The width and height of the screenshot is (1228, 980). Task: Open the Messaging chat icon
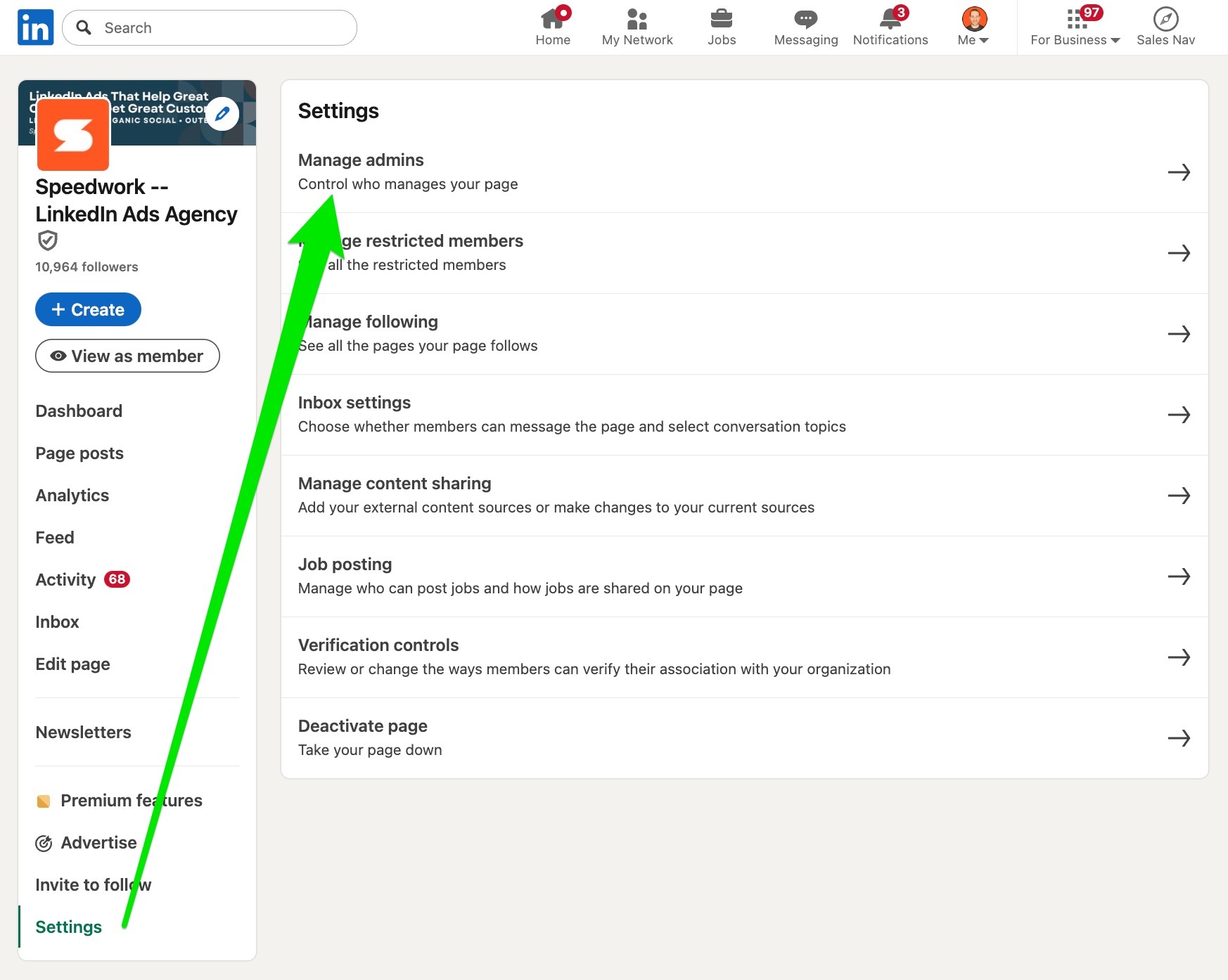coord(806,27)
